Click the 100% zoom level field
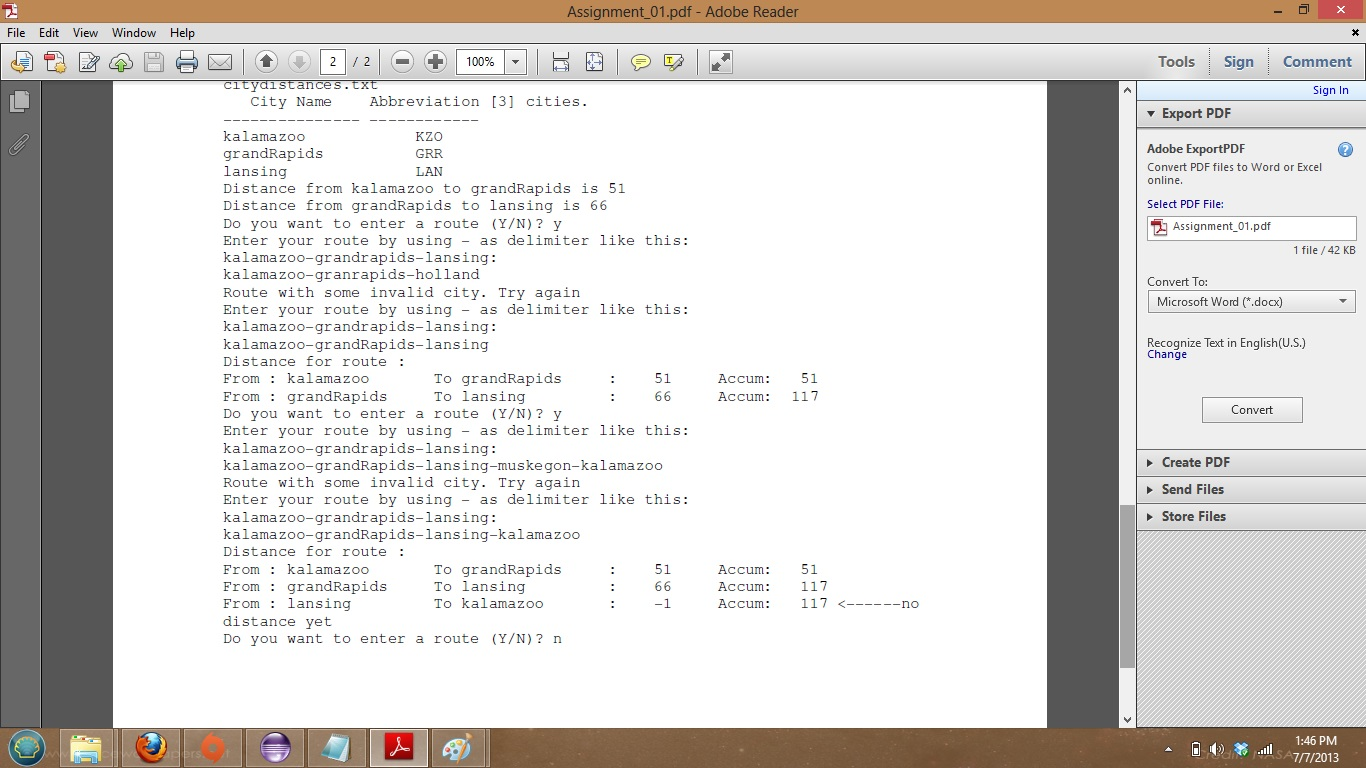 pyautogui.click(x=480, y=62)
